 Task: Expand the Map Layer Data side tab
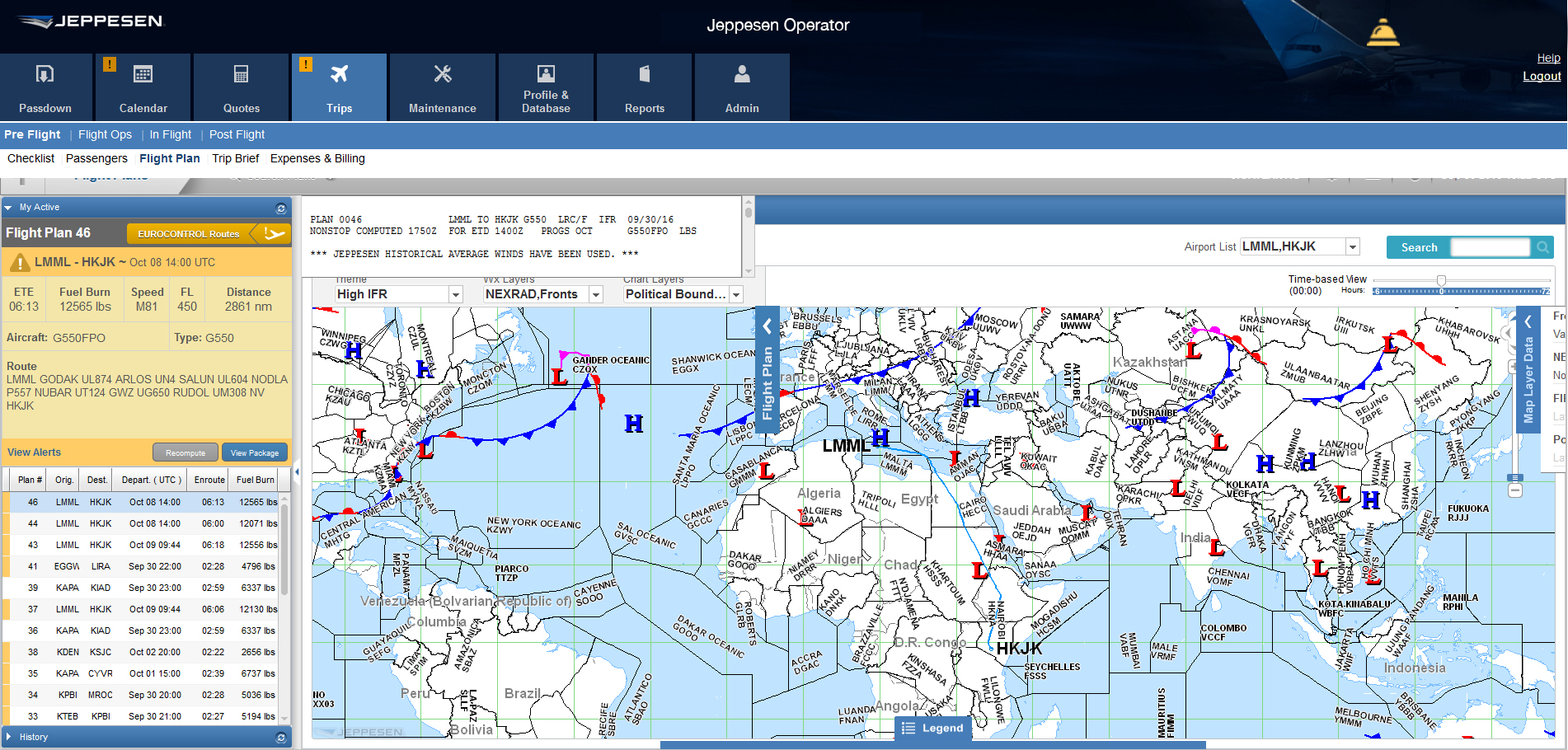click(x=1528, y=322)
